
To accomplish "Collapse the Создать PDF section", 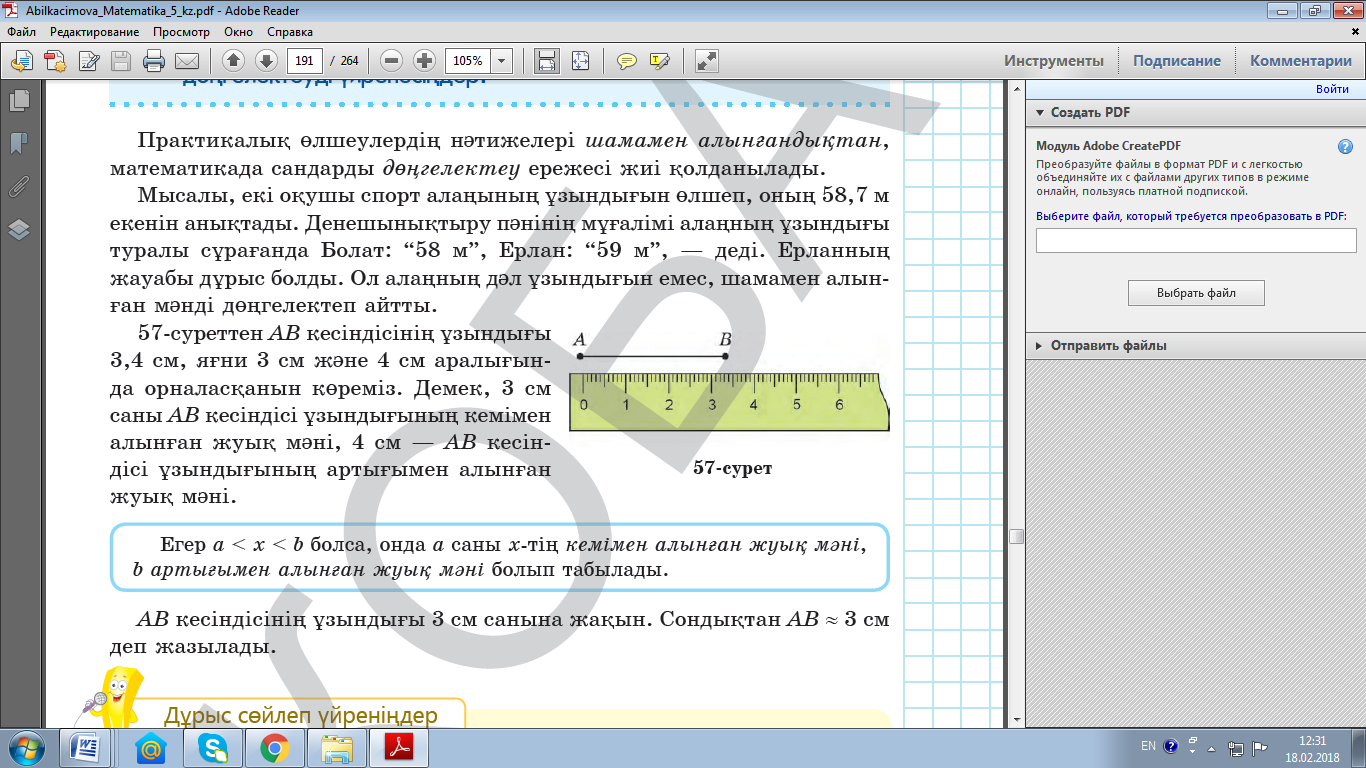I will (1039, 113).
